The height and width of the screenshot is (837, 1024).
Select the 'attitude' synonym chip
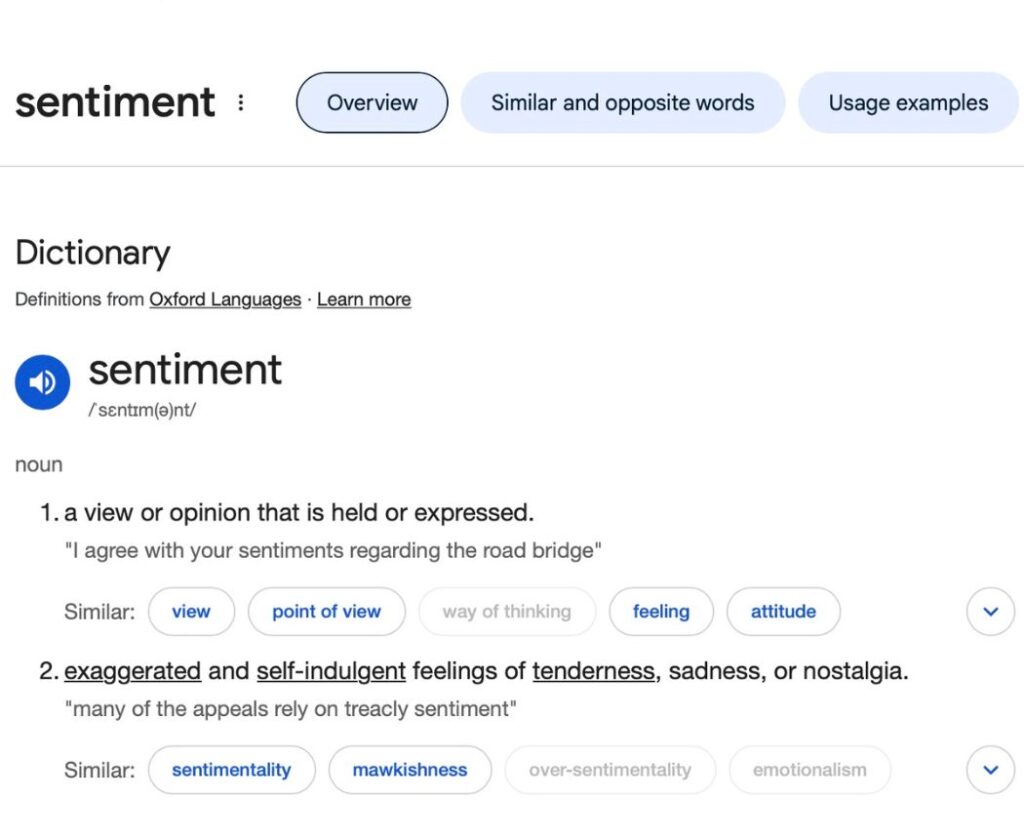(x=783, y=611)
